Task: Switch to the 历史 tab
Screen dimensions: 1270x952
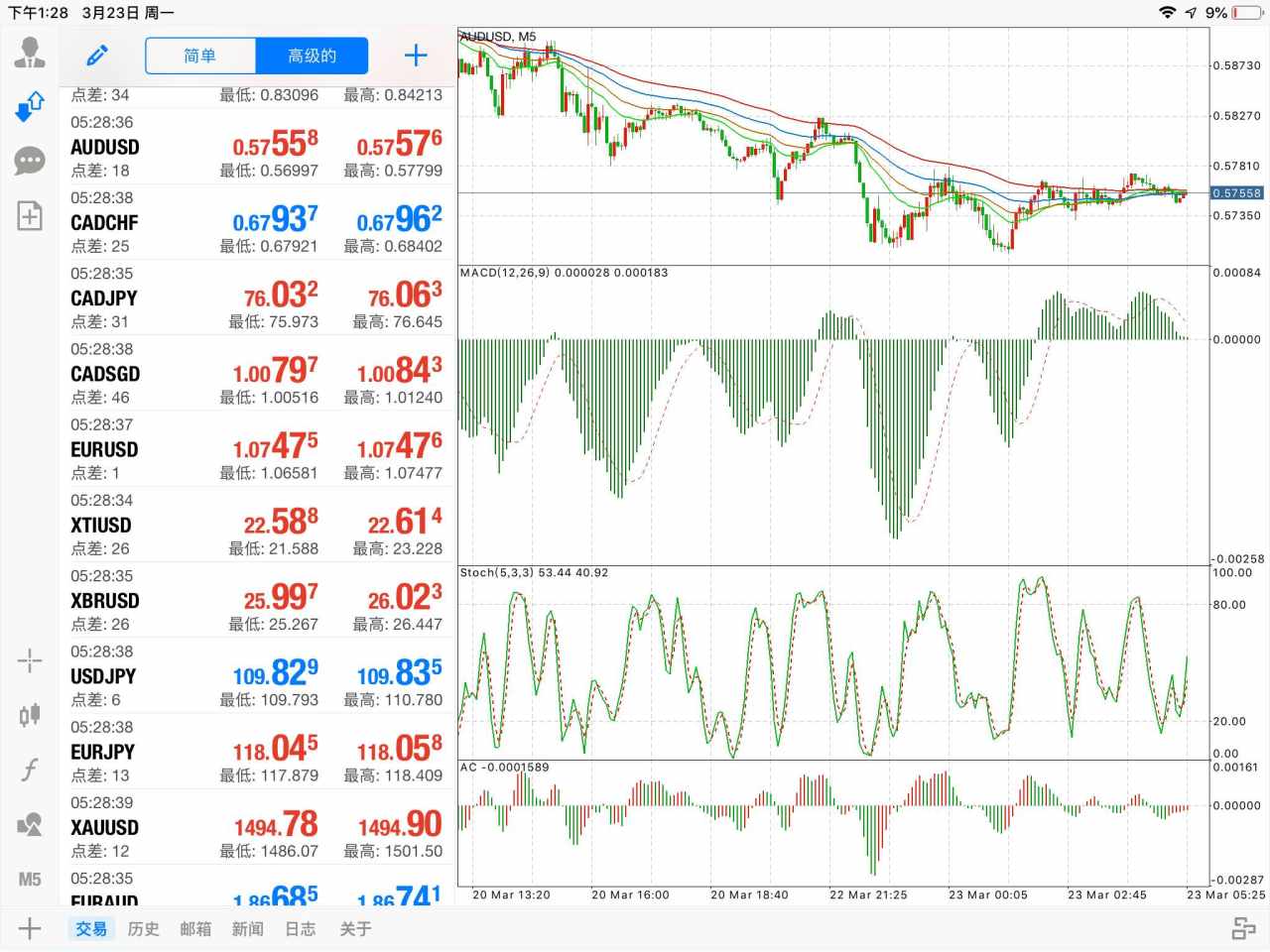Action: (143, 929)
